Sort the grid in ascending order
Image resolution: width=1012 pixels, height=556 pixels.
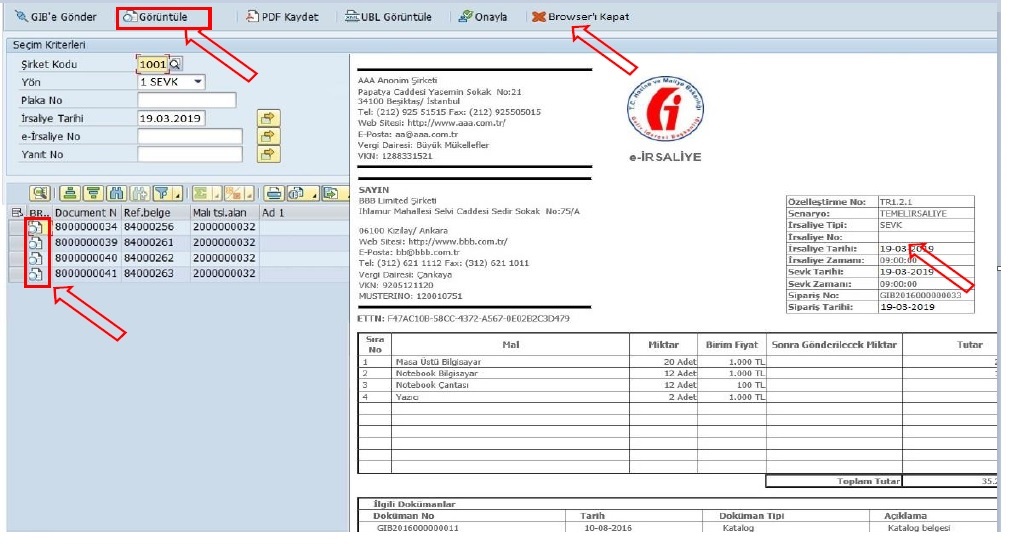(71, 194)
